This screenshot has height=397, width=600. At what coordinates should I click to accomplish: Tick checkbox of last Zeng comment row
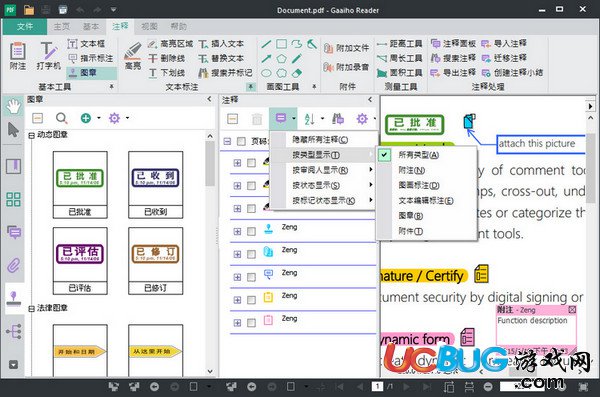click(251, 323)
